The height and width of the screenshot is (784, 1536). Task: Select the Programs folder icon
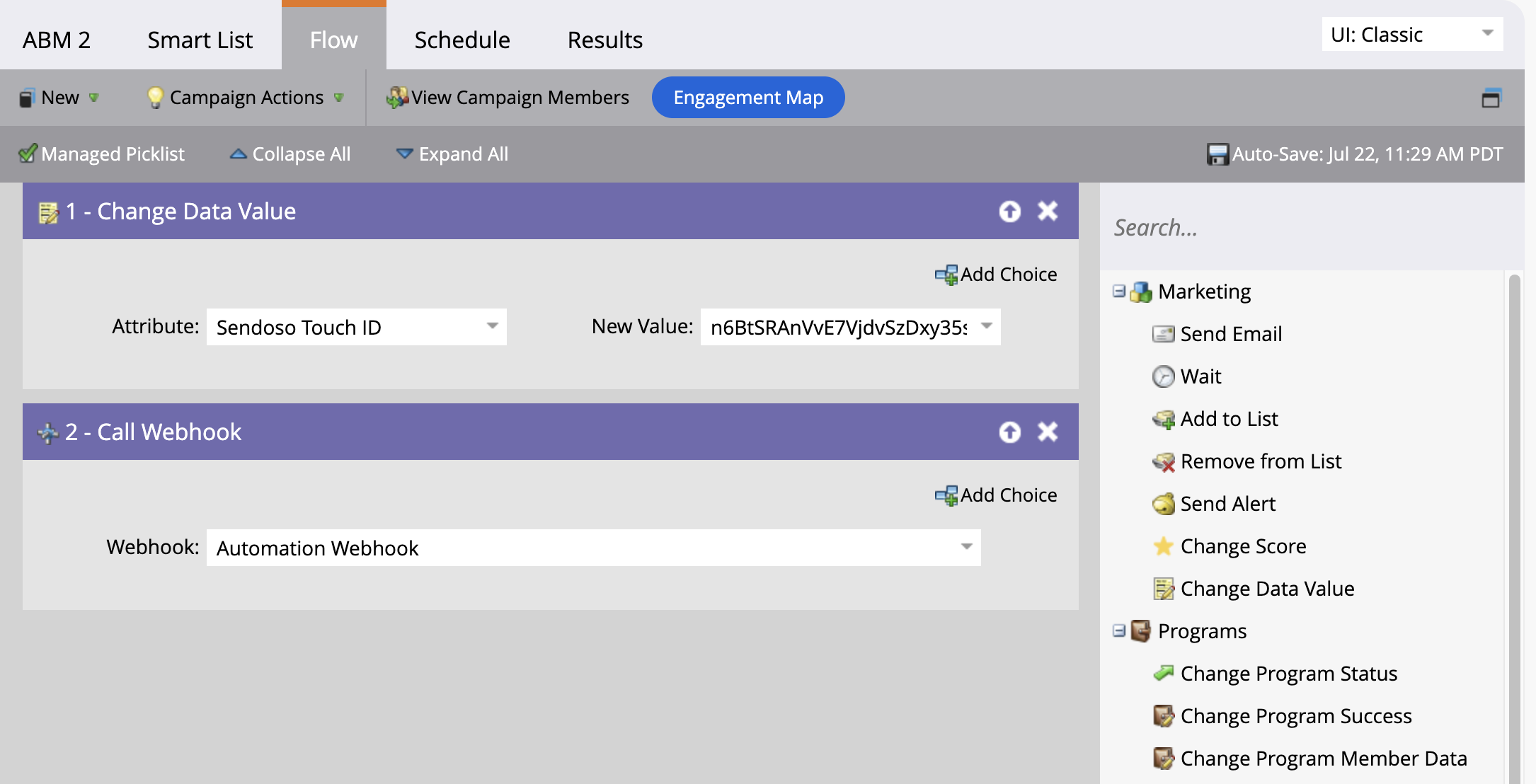point(1141,631)
